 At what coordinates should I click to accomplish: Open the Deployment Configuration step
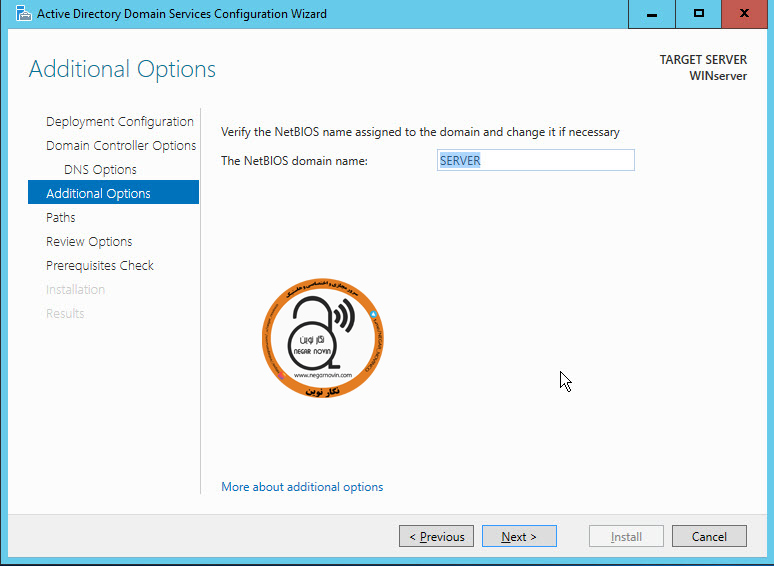pyautogui.click(x=119, y=121)
